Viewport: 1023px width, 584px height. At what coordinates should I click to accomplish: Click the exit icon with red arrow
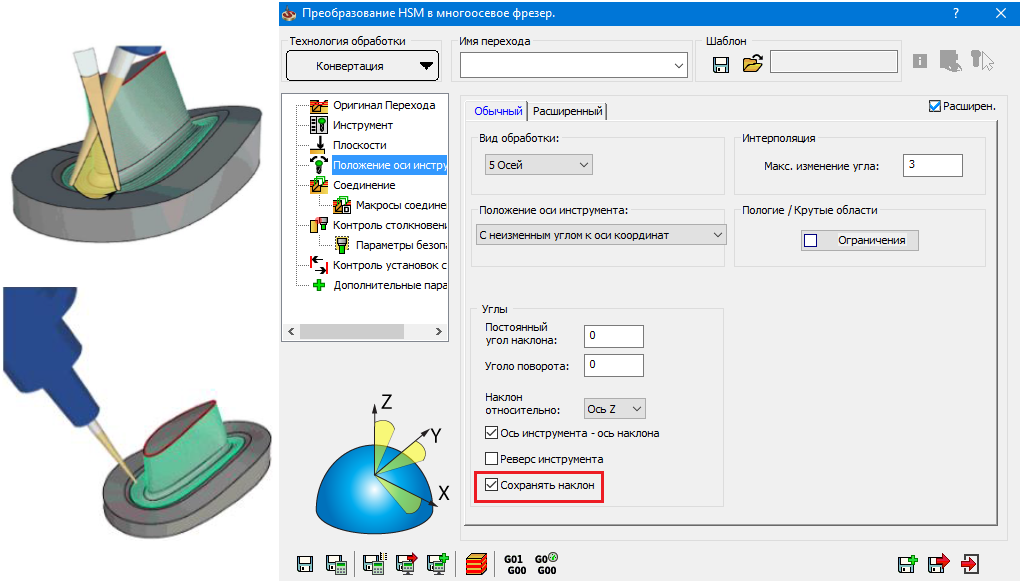(970, 564)
